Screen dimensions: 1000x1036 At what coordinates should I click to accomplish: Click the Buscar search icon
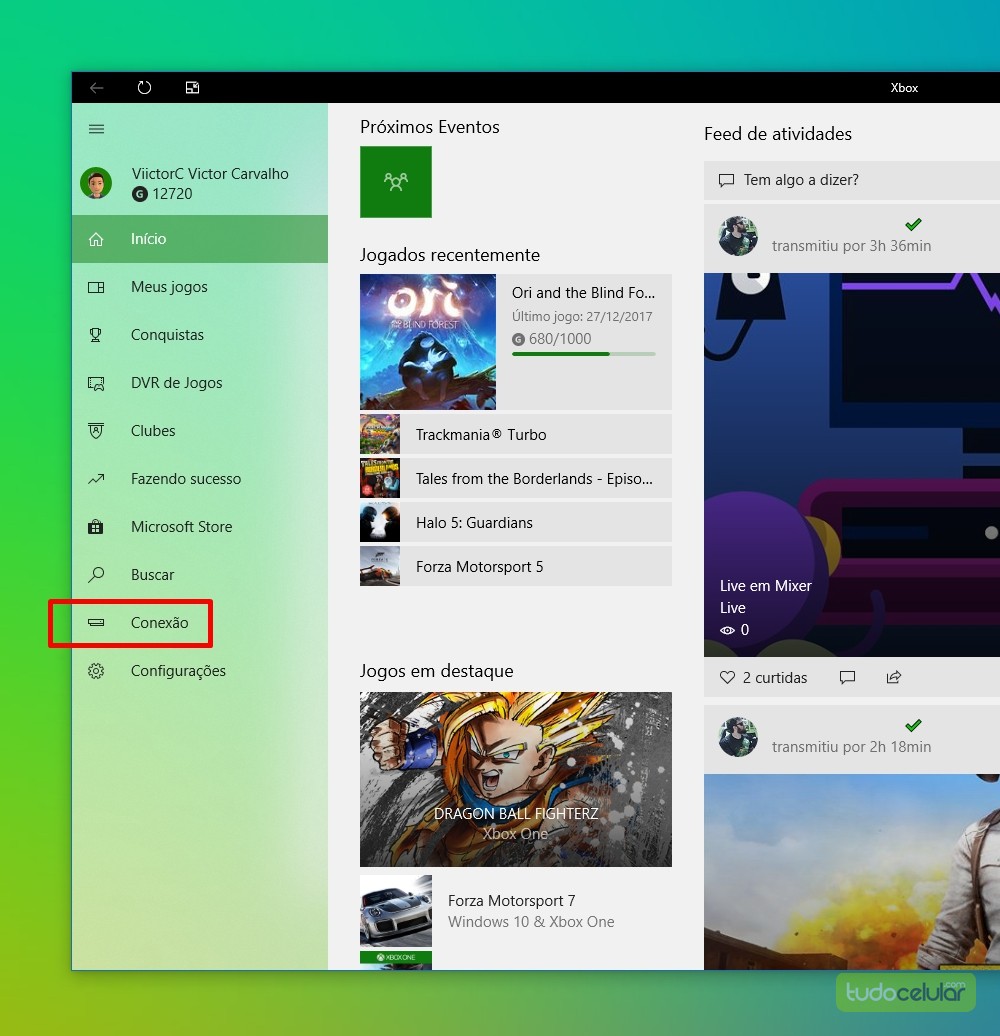(96, 575)
